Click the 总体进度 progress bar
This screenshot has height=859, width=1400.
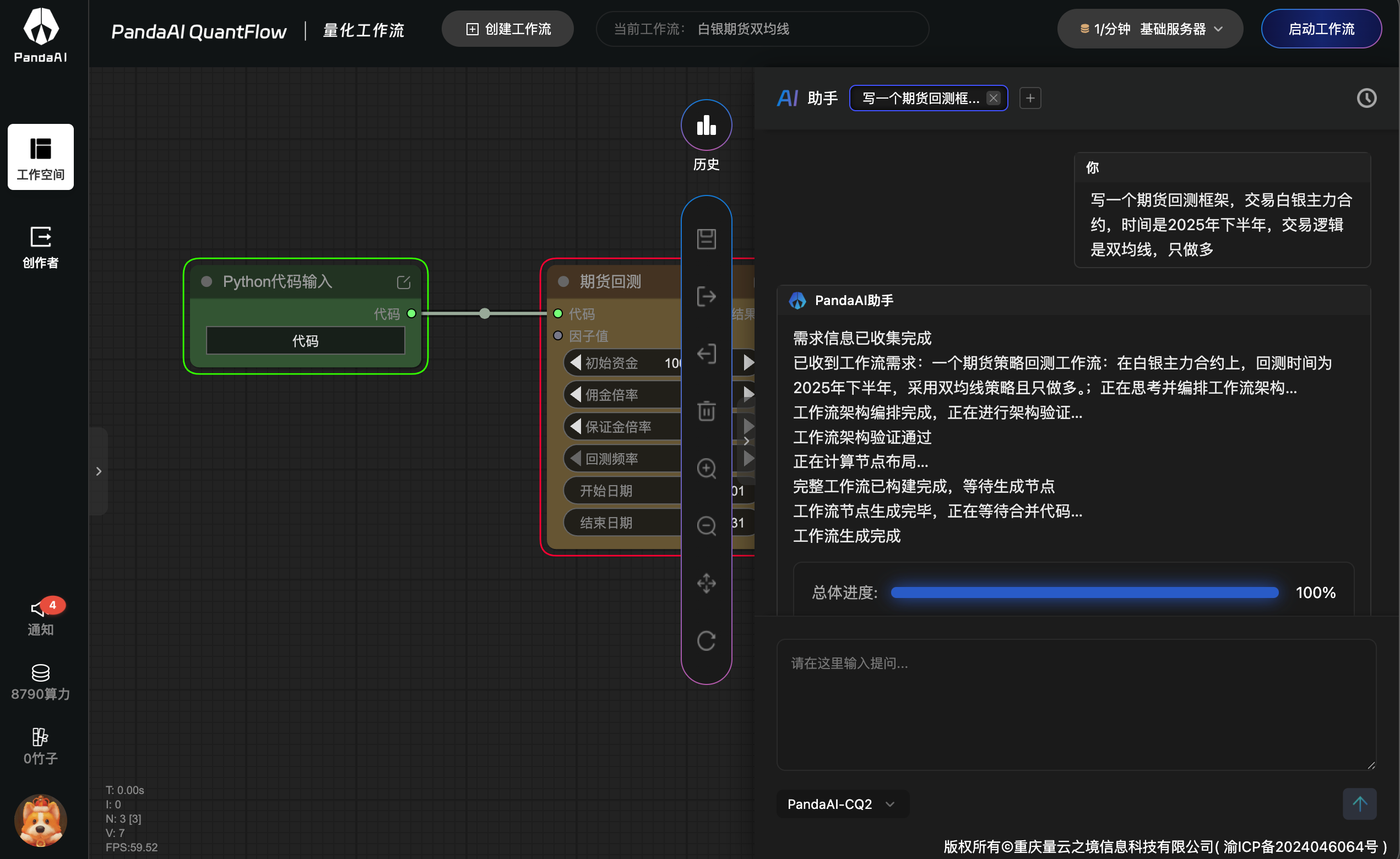(1084, 592)
